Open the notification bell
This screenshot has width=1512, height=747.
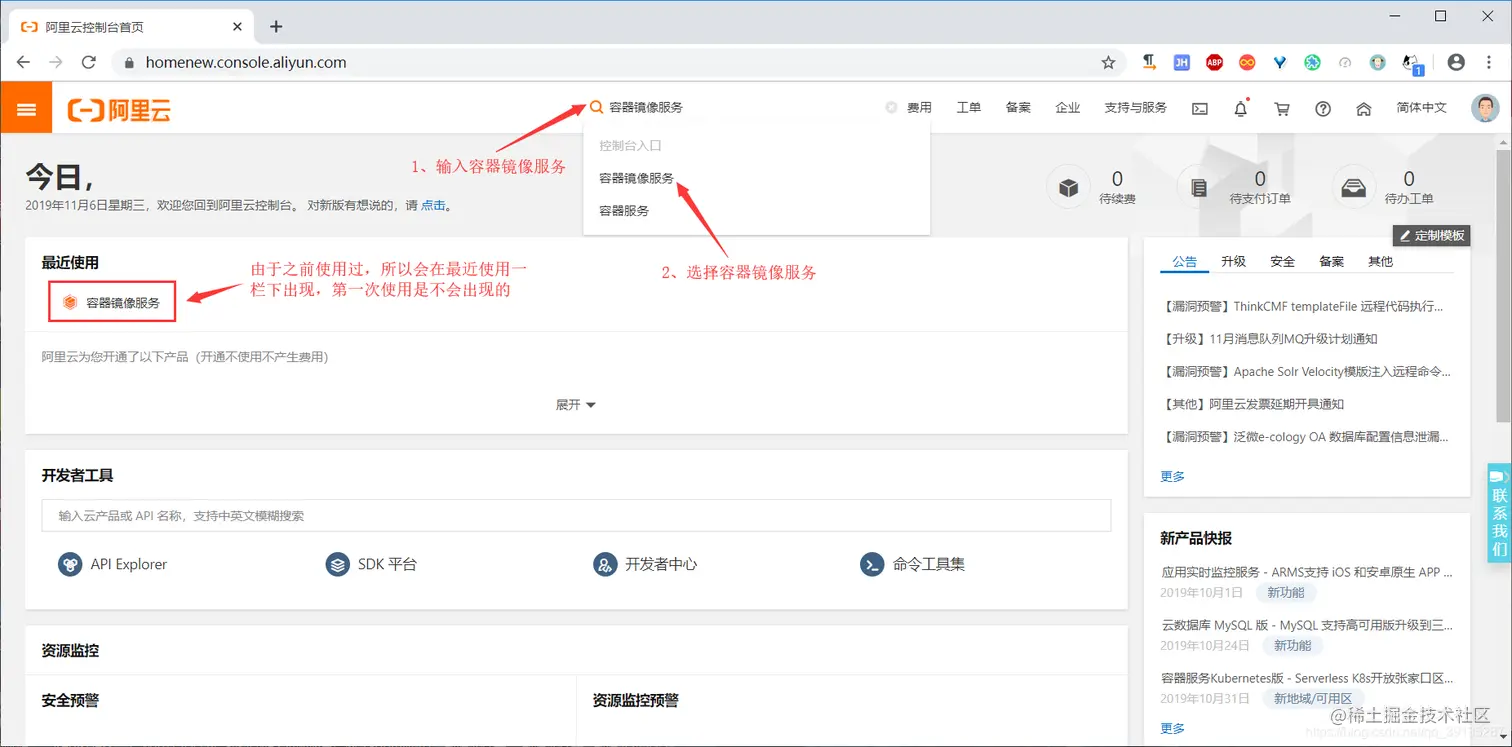point(1241,109)
